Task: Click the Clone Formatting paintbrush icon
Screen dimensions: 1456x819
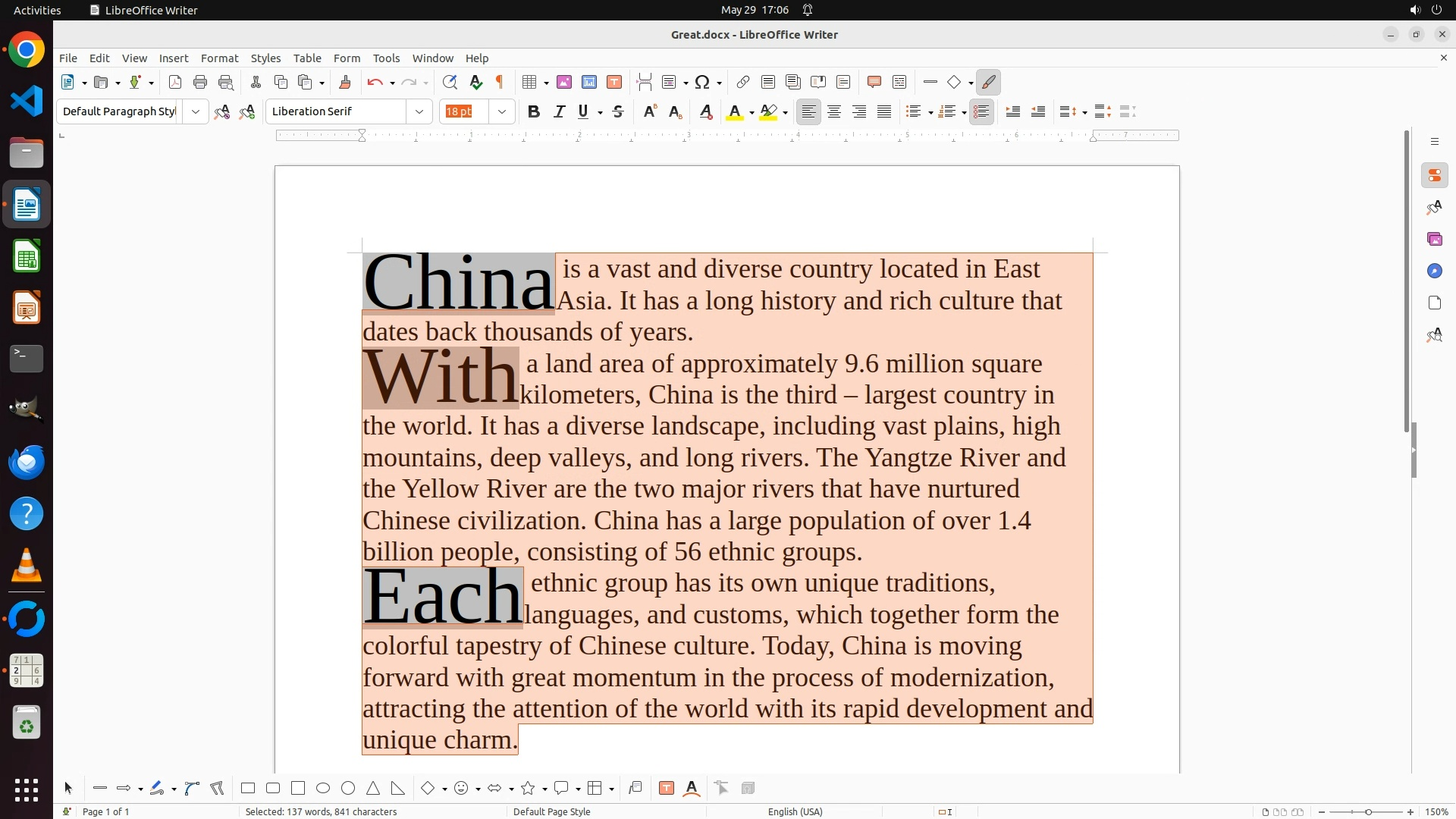Action: pyautogui.click(x=344, y=83)
